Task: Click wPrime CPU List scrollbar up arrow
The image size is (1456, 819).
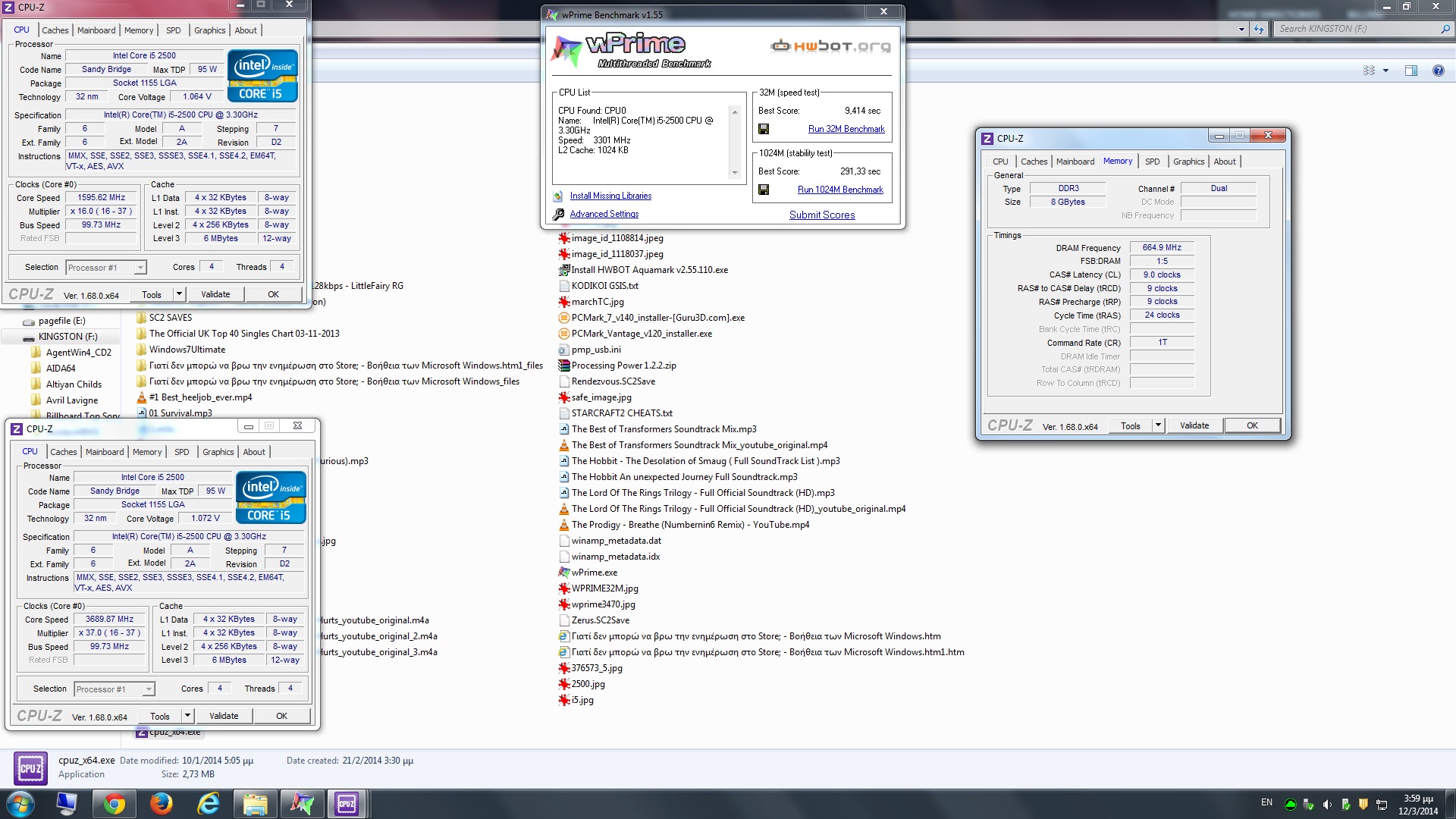Action: pos(734,111)
